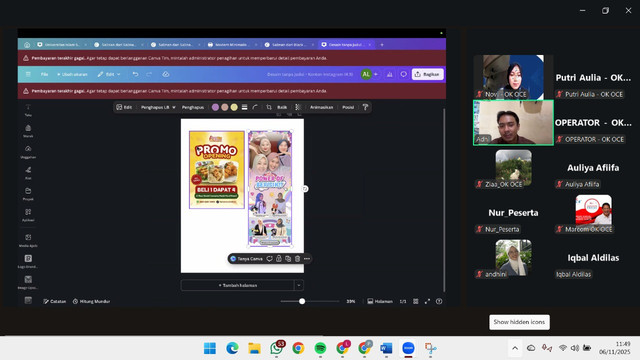This screenshot has width=640, height=360.
Task: Open AL account avatar
Action: 366,74
